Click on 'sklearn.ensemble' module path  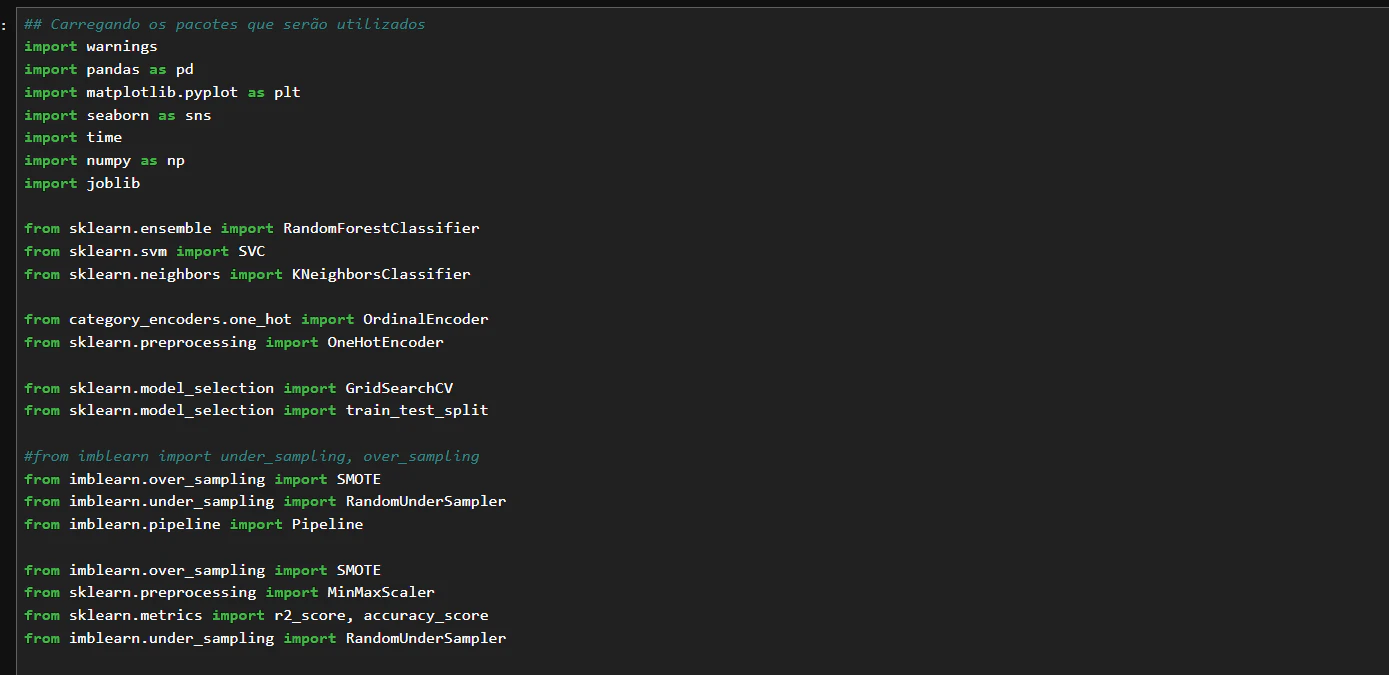point(140,229)
